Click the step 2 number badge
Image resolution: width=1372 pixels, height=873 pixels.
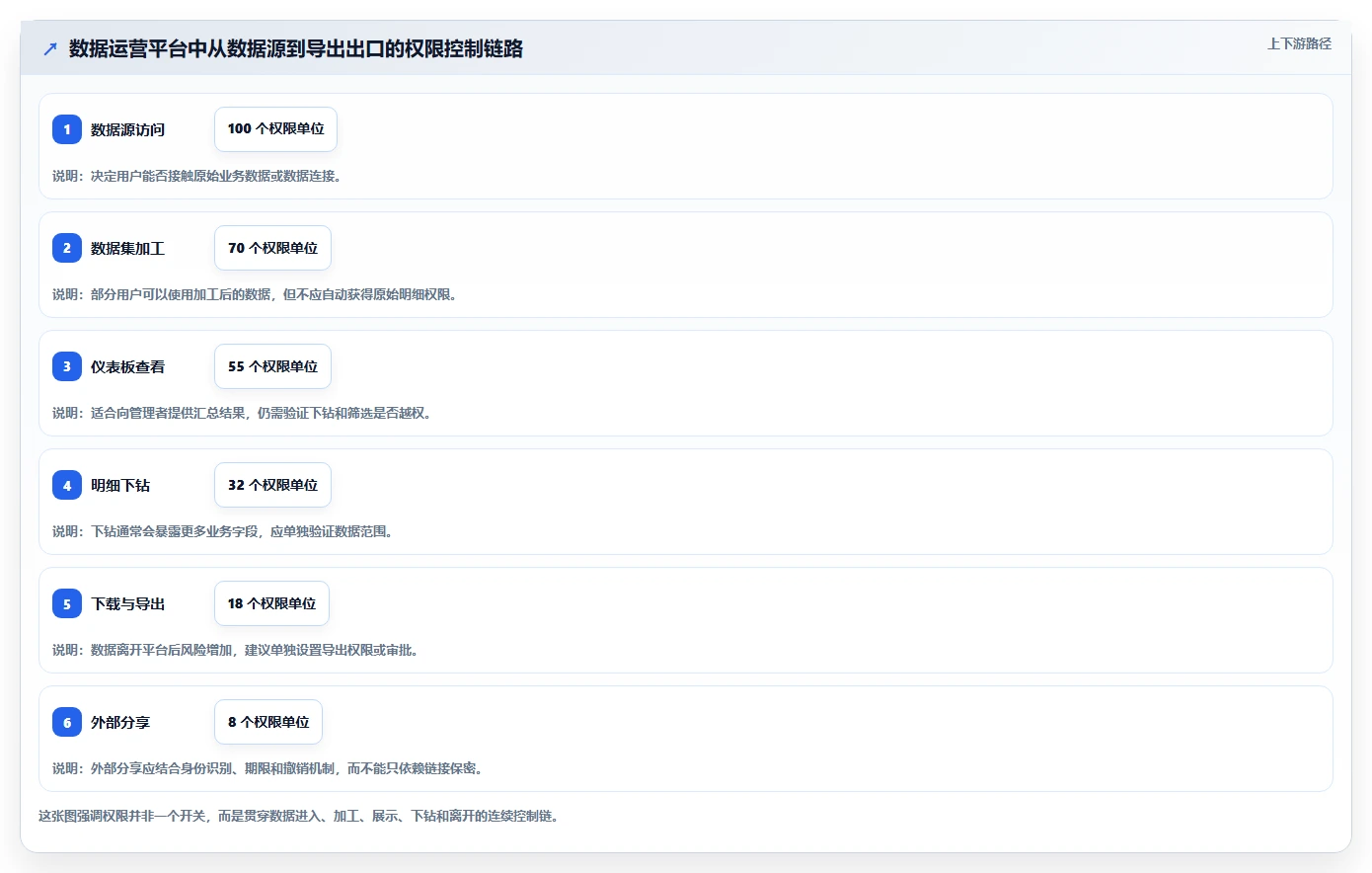pyautogui.click(x=67, y=248)
